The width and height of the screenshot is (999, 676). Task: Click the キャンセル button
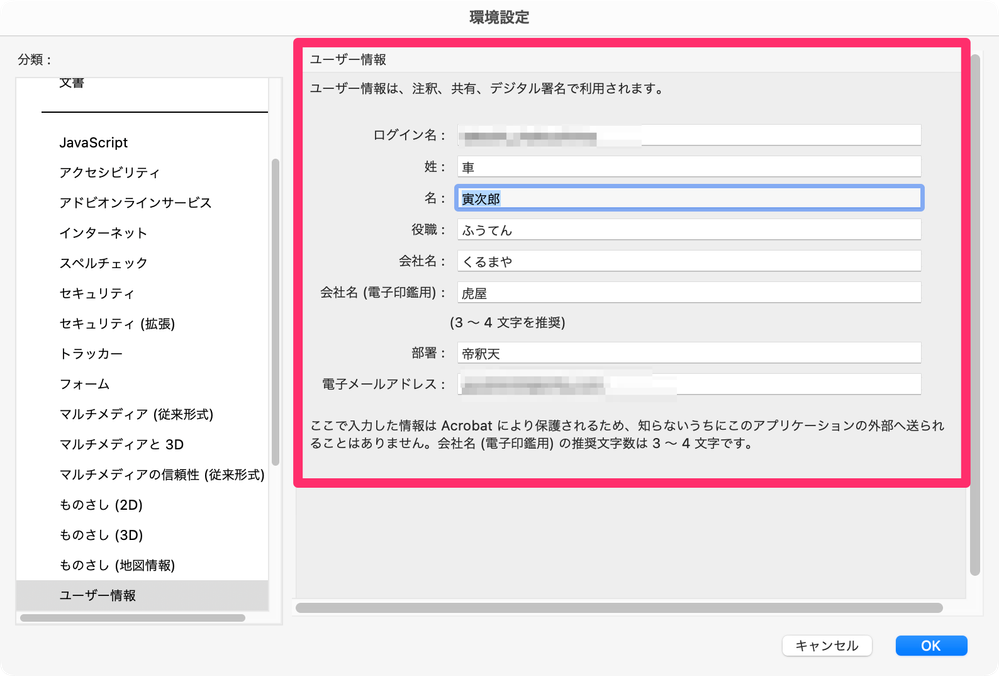click(827, 645)
